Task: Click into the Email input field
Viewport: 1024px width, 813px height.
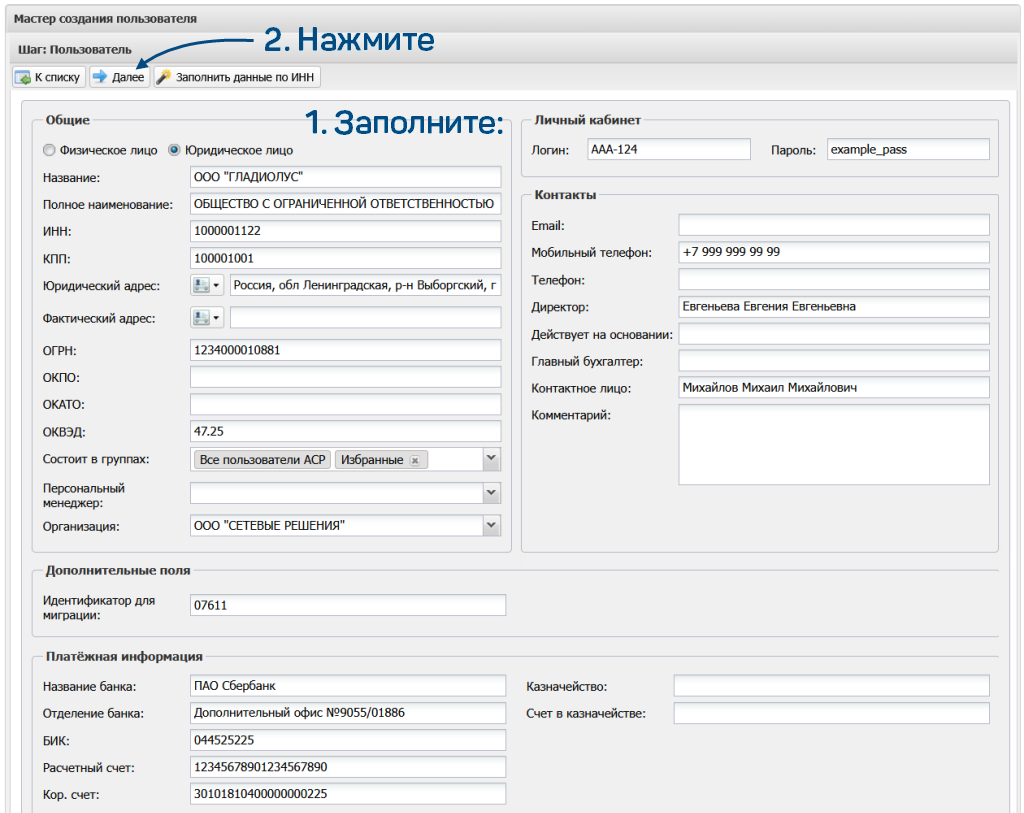Action: tap(833, 225)
